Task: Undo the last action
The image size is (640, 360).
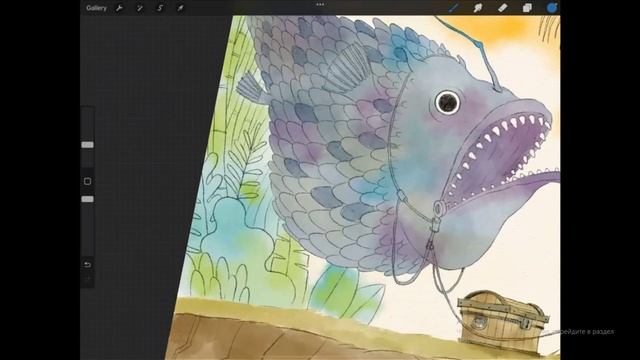Action: 87,264
